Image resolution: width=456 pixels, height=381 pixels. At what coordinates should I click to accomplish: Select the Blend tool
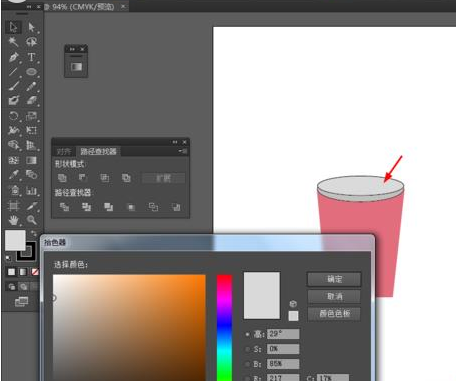[x=31, y=175]
